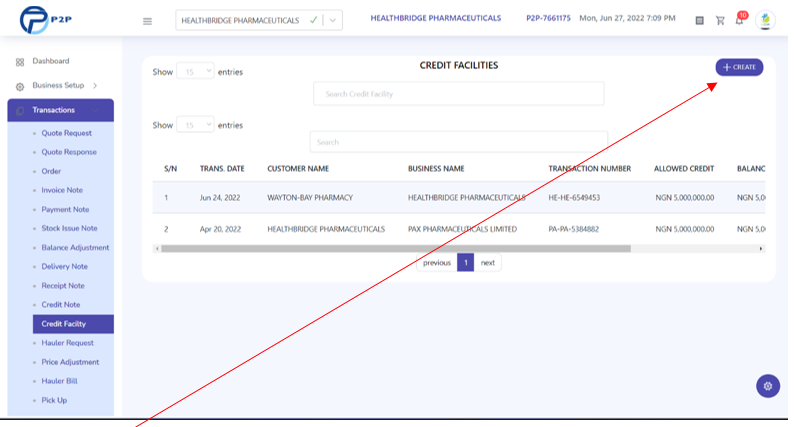The height and width of the screenshot is (427, 796).
Task: Click HEALTHBRIDGE PHARMACEUTICALS header title
Action: click(x=436, y=18)
